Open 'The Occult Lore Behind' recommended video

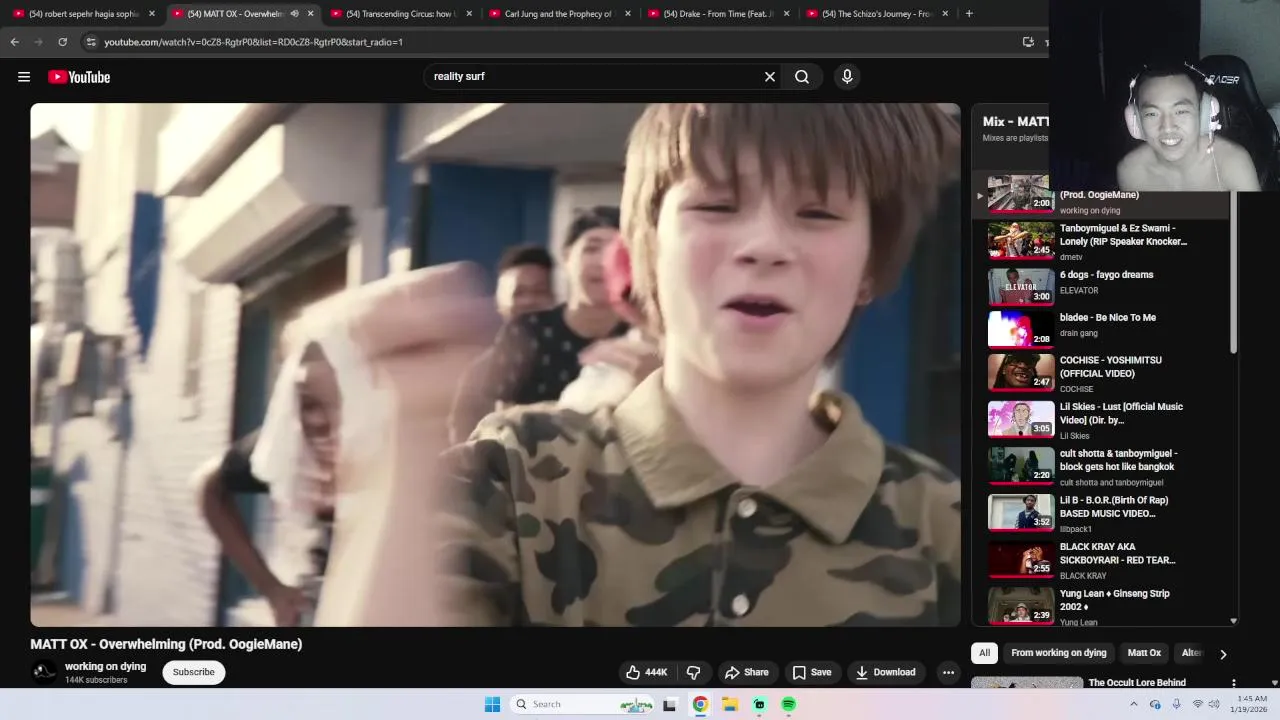tap(1137, 683)
